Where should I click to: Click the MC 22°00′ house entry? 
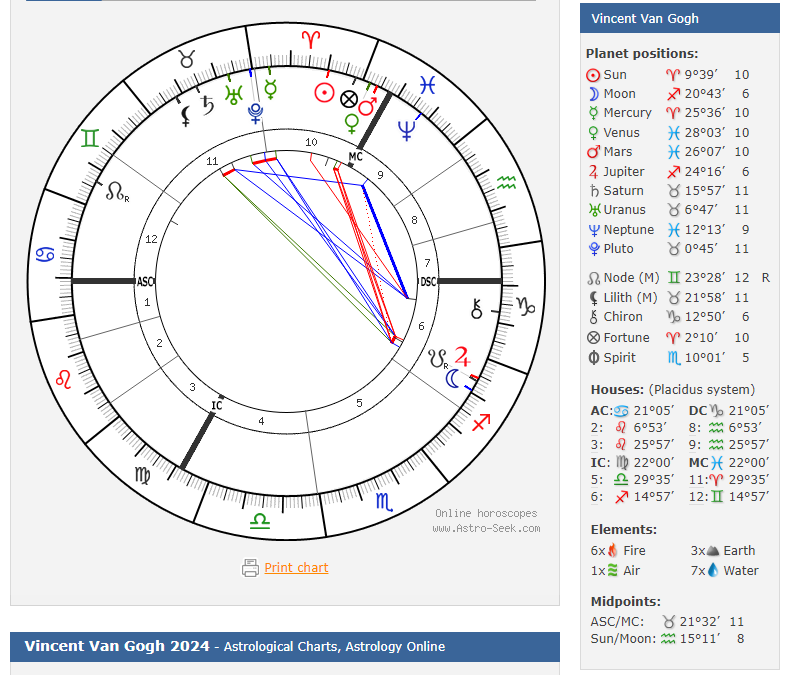[729, 463]
